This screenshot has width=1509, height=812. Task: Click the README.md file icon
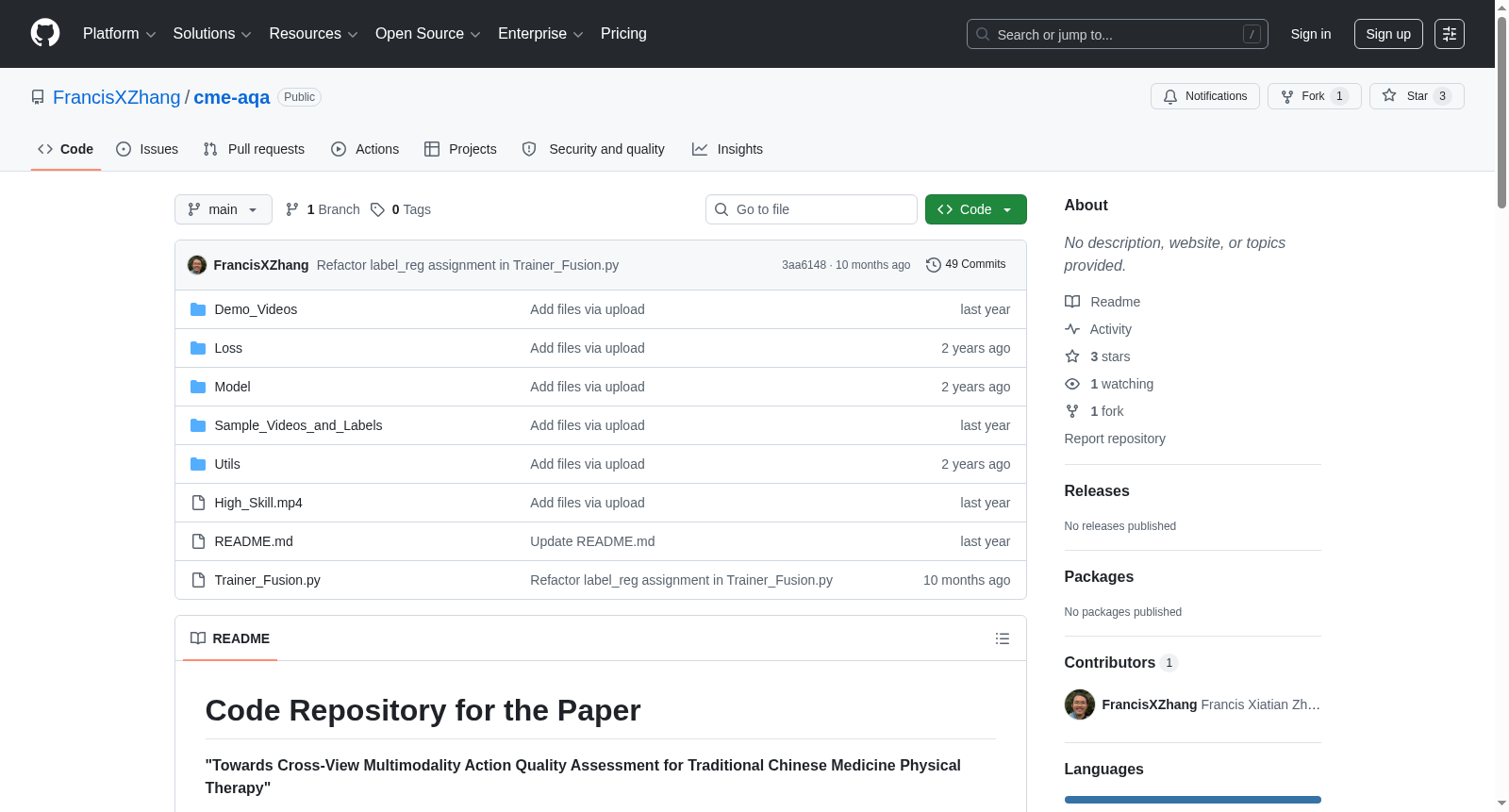tap(198, 541)
